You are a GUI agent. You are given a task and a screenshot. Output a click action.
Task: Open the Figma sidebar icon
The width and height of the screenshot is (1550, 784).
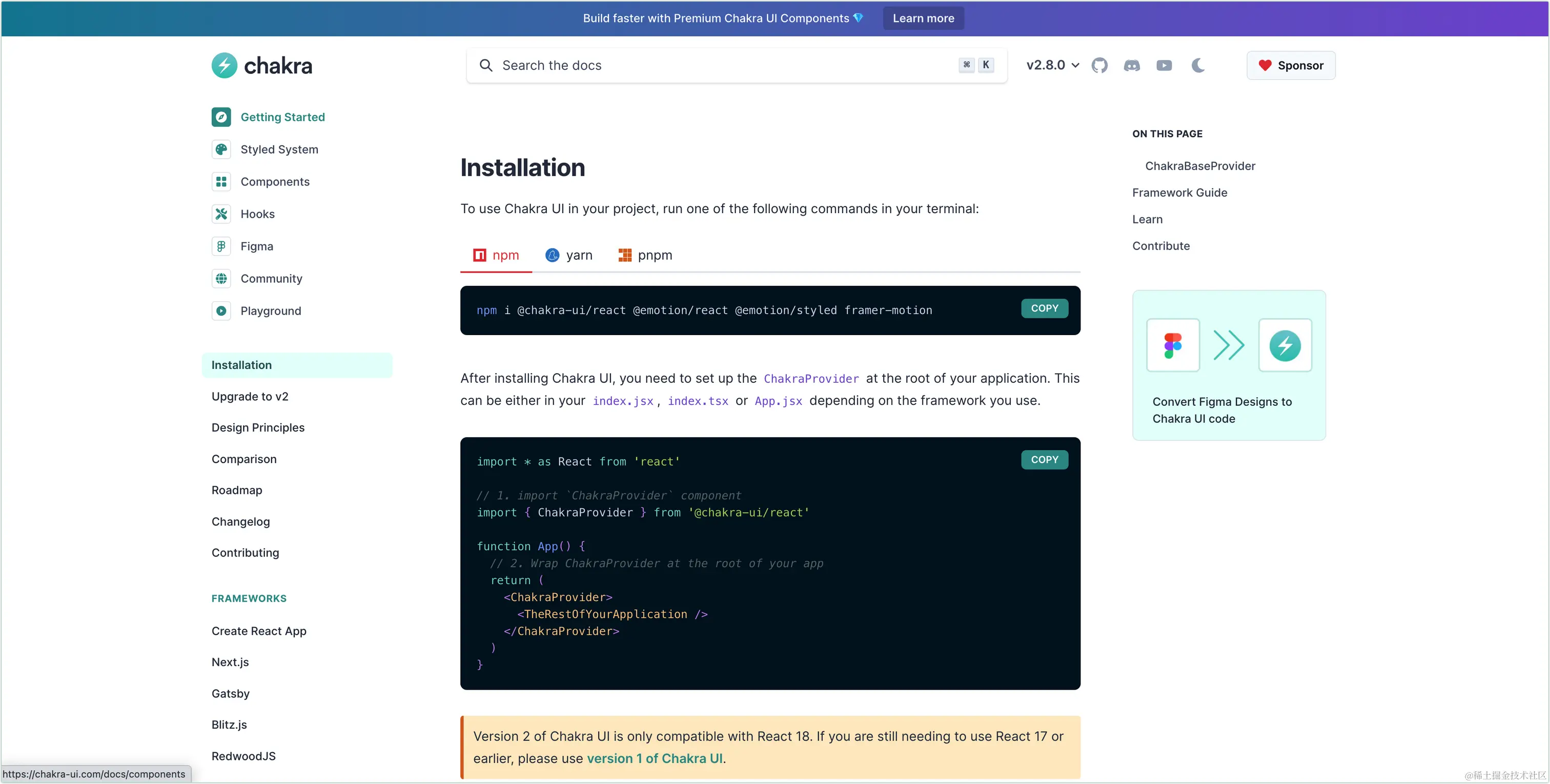[x=221, y=246]
